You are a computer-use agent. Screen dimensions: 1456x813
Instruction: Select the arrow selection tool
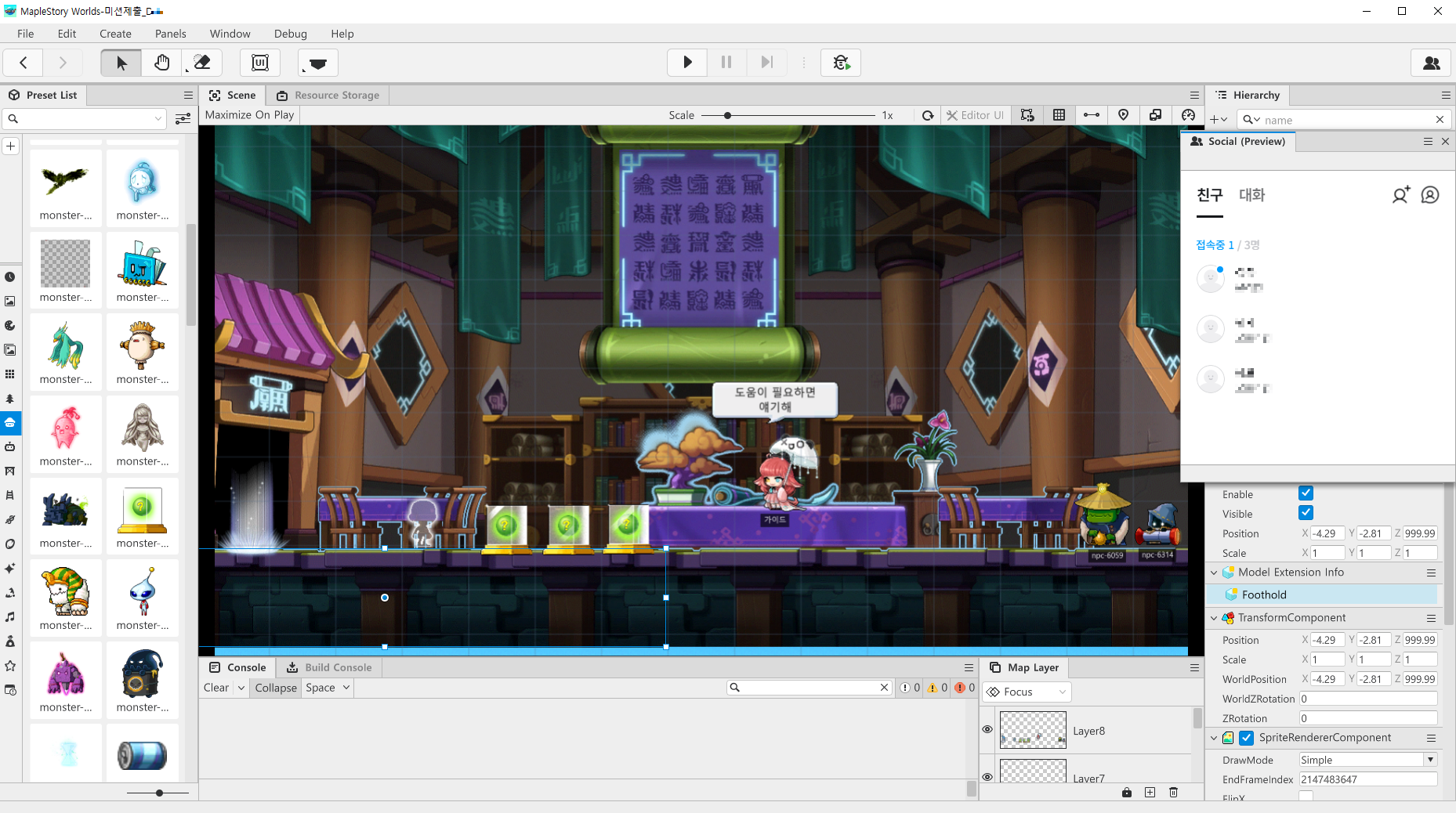(121, 63)
